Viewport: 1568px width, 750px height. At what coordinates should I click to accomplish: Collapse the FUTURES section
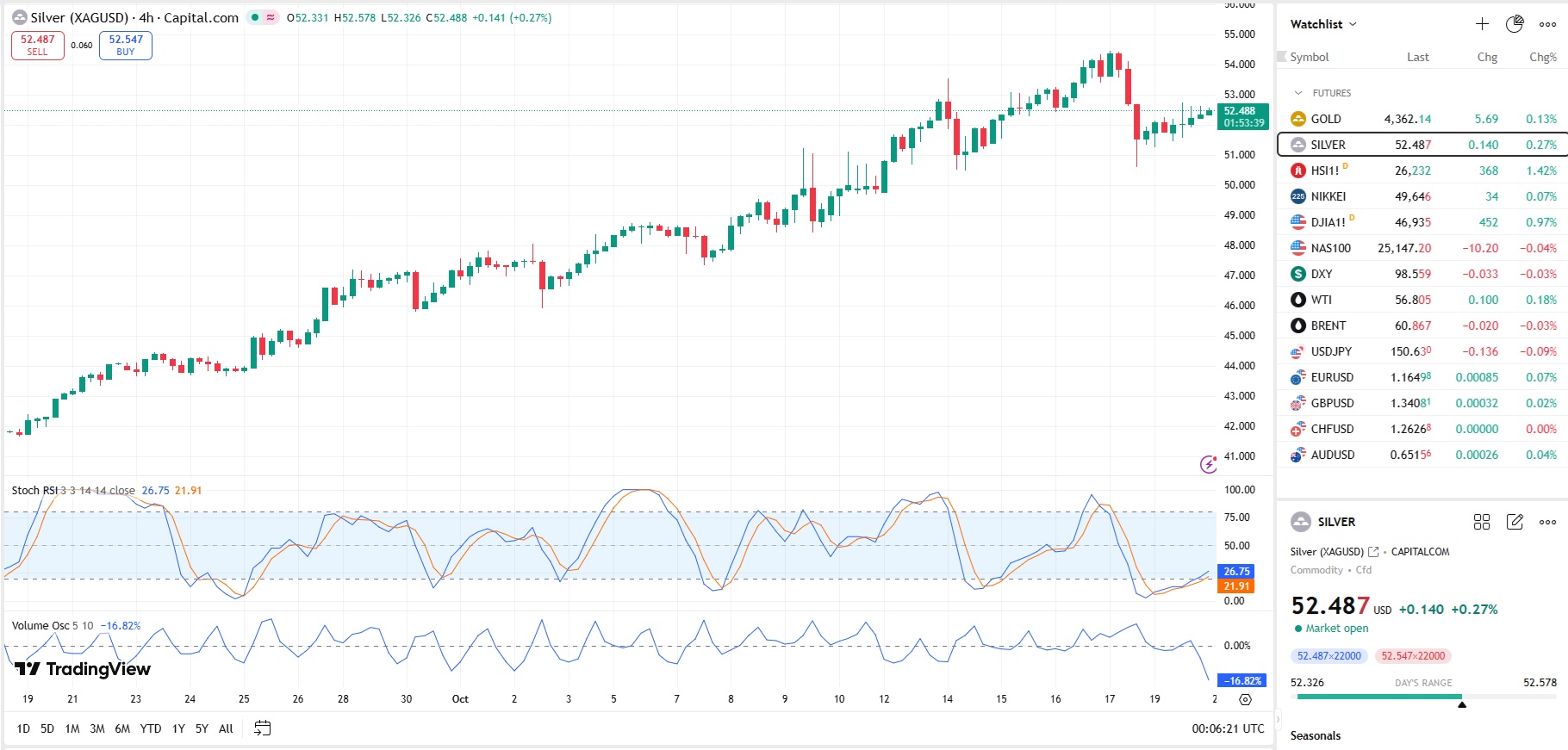1298,93
